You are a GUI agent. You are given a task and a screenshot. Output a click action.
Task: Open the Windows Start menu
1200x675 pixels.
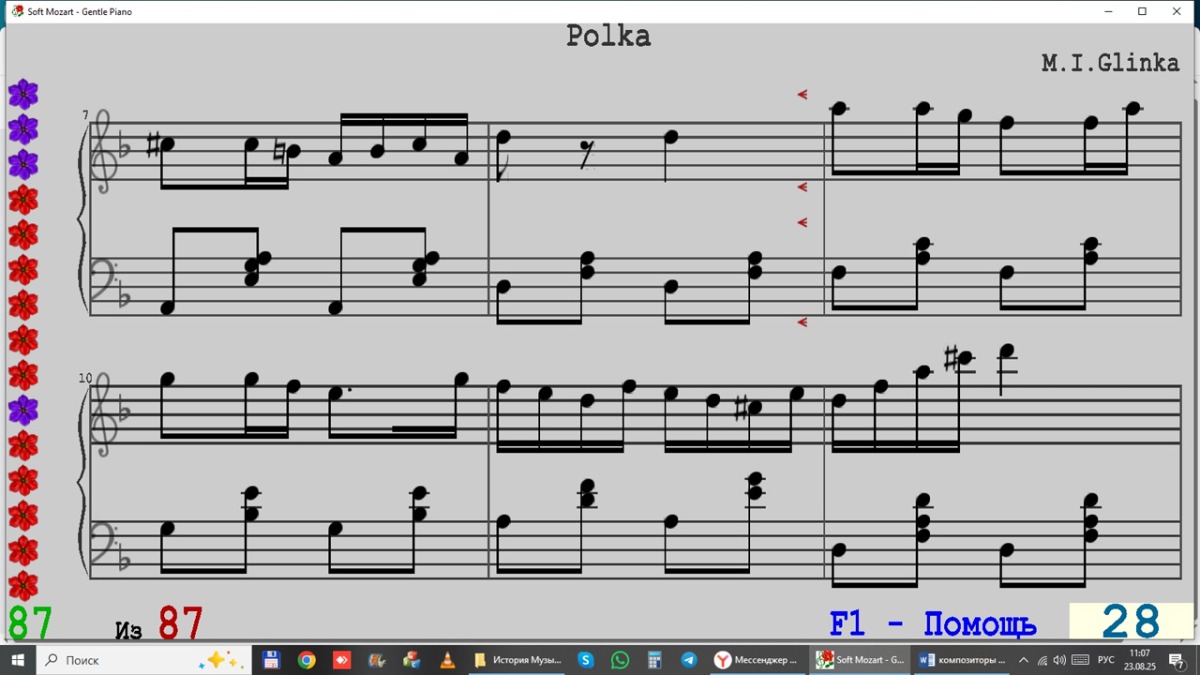(17, 660)
